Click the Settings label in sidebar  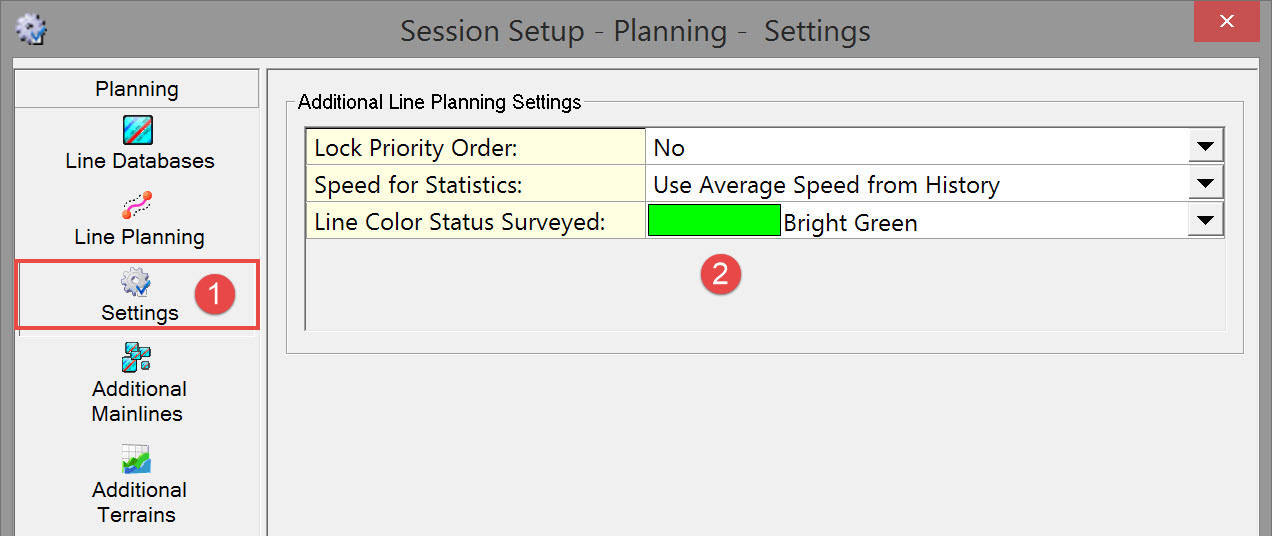click(139, 313)
